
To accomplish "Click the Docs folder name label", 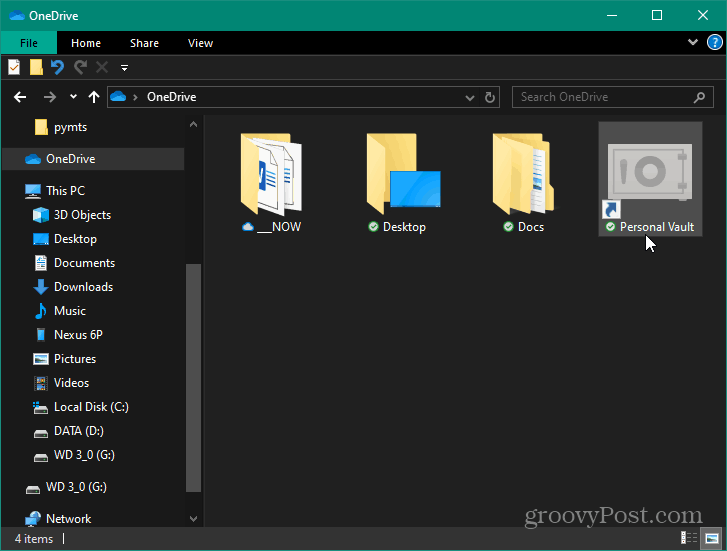I will (530, 227).
